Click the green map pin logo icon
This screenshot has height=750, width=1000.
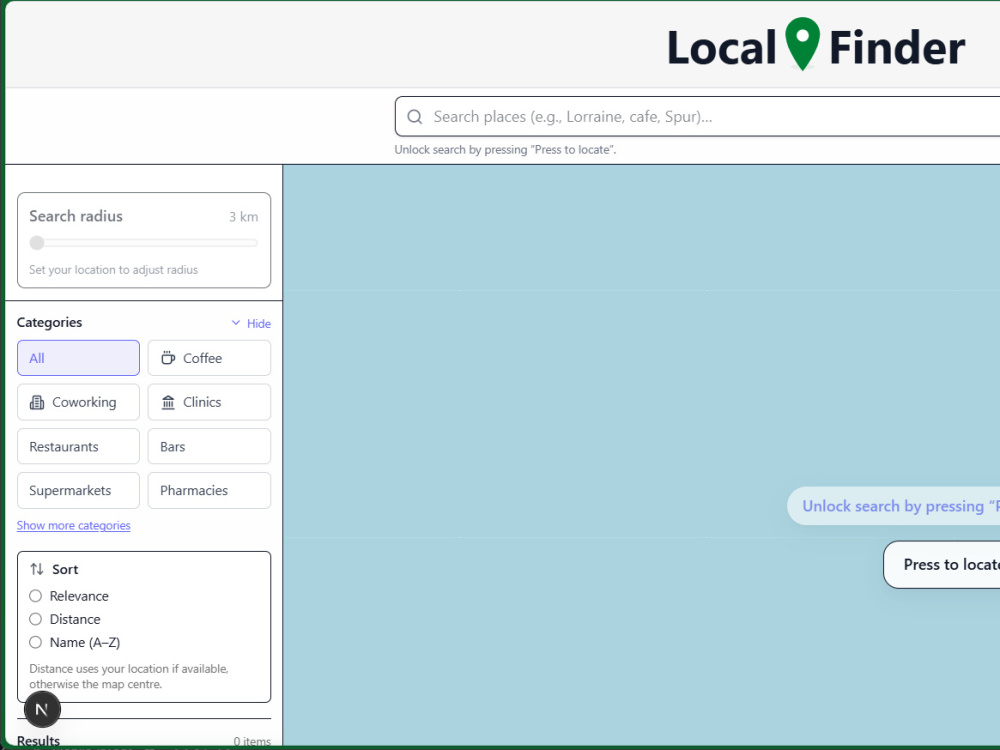coord(802,43)
